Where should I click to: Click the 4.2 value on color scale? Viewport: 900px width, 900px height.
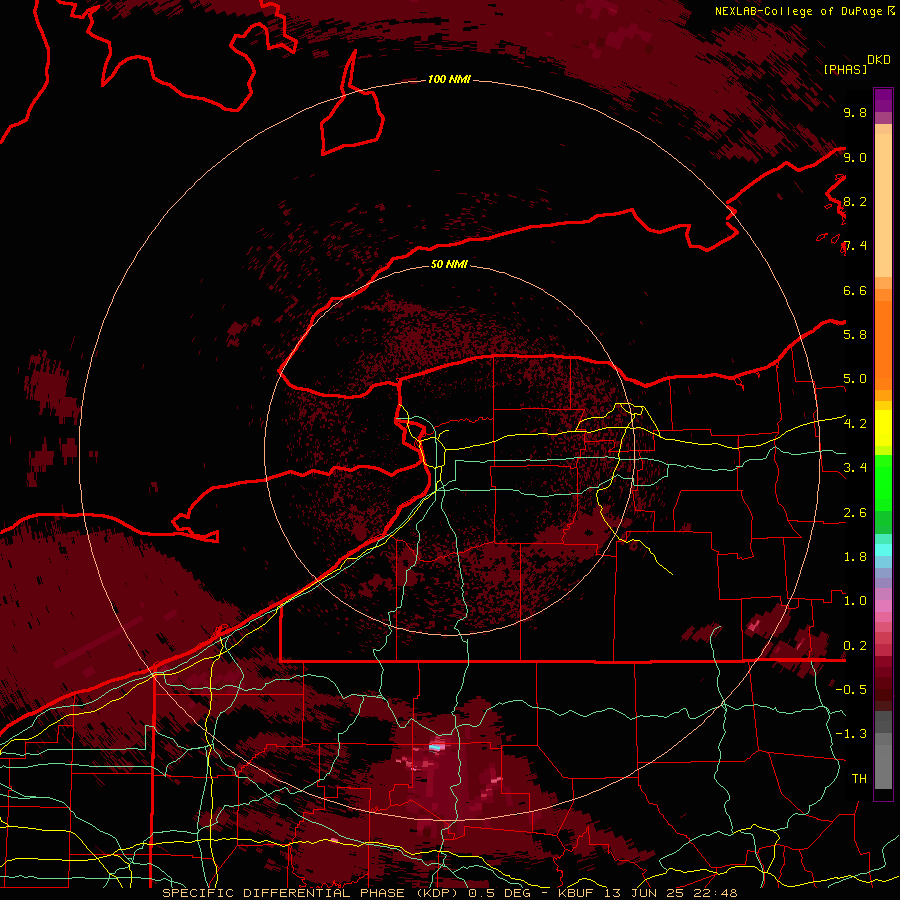point(854,424)
